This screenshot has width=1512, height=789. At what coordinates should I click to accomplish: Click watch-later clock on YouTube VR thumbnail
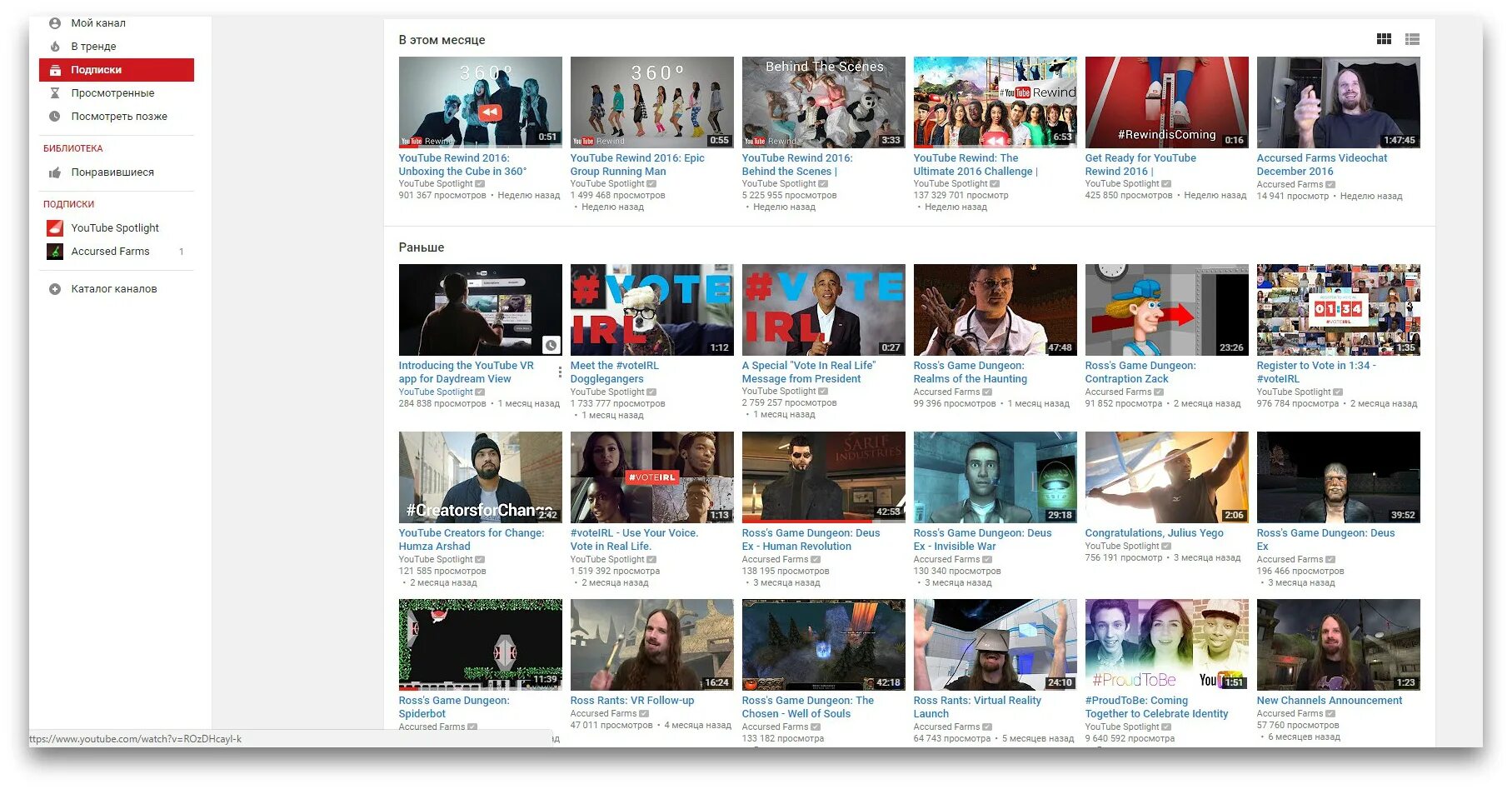click(x=551, y=345)
